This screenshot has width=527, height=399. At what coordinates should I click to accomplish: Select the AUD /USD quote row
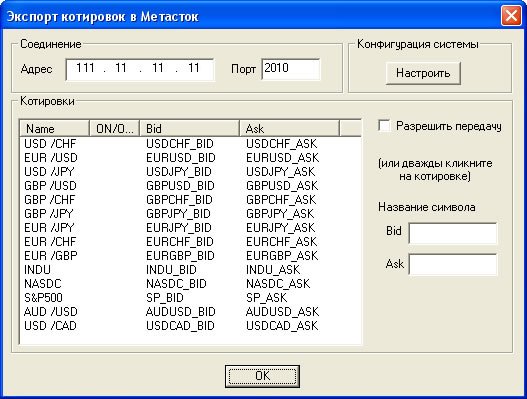pyautogui.click(x=190, y=312)
